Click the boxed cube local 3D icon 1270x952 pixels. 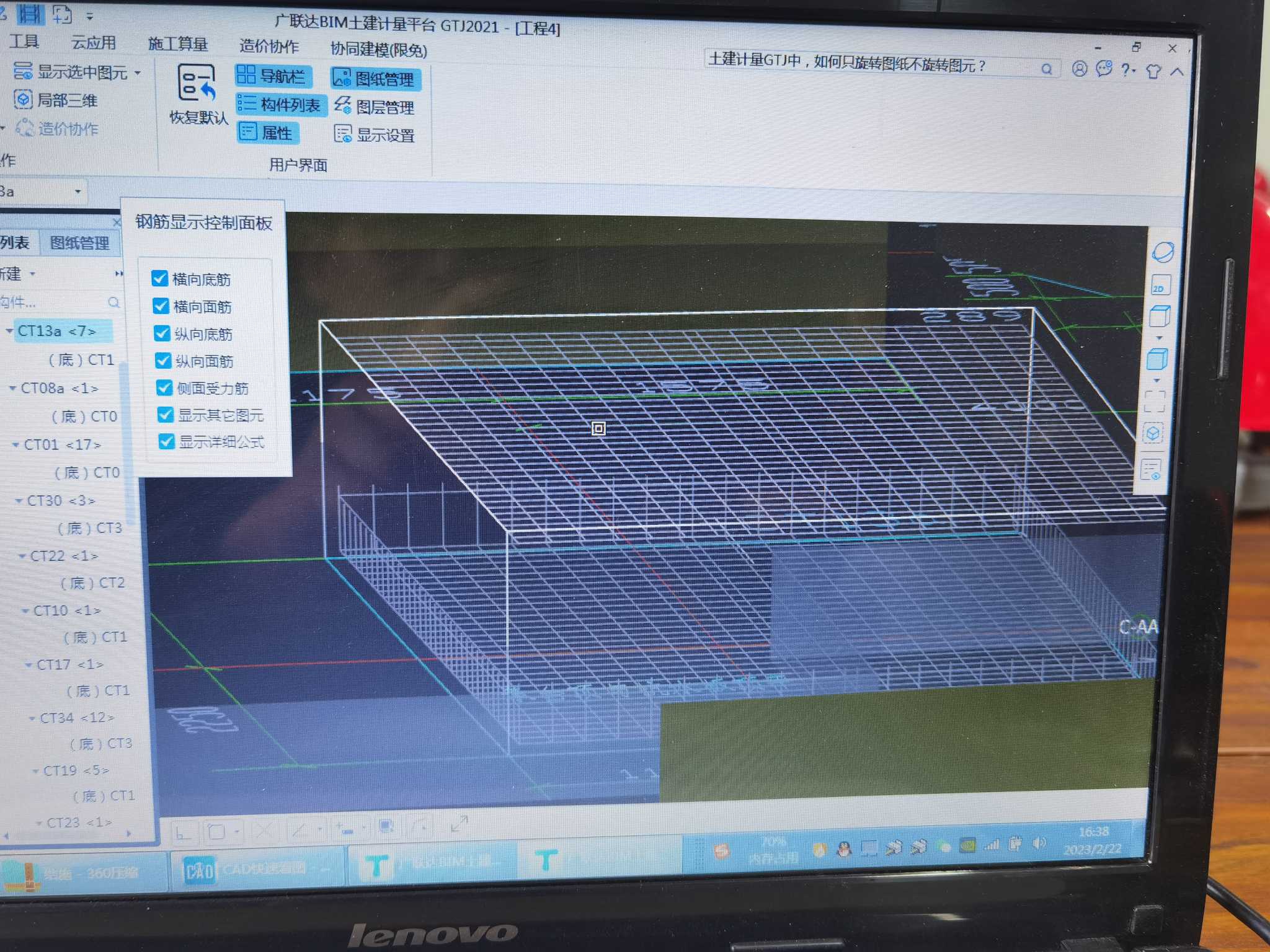coord(1152,433)
